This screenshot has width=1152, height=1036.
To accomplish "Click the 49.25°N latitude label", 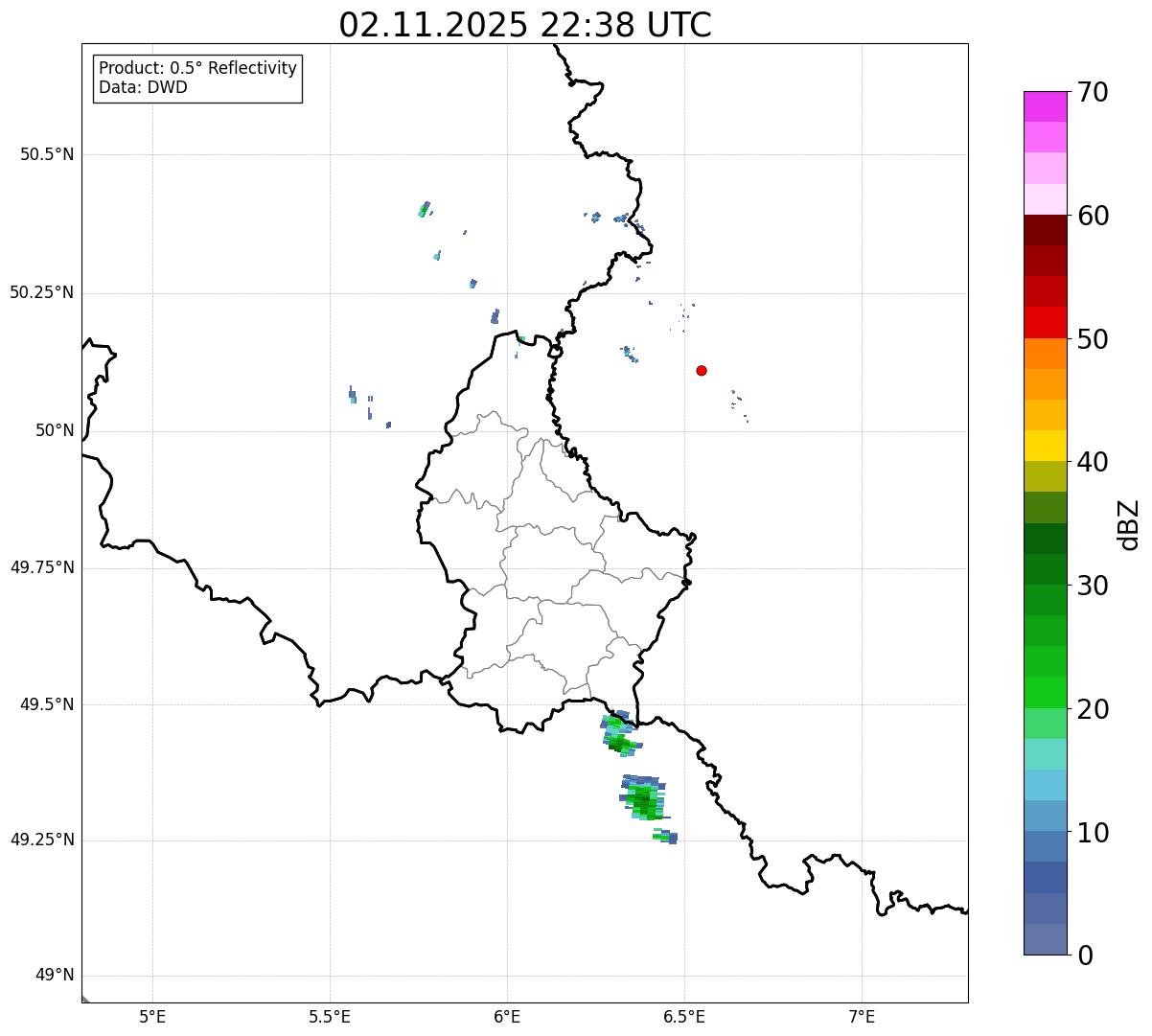I will coord(42,840).
